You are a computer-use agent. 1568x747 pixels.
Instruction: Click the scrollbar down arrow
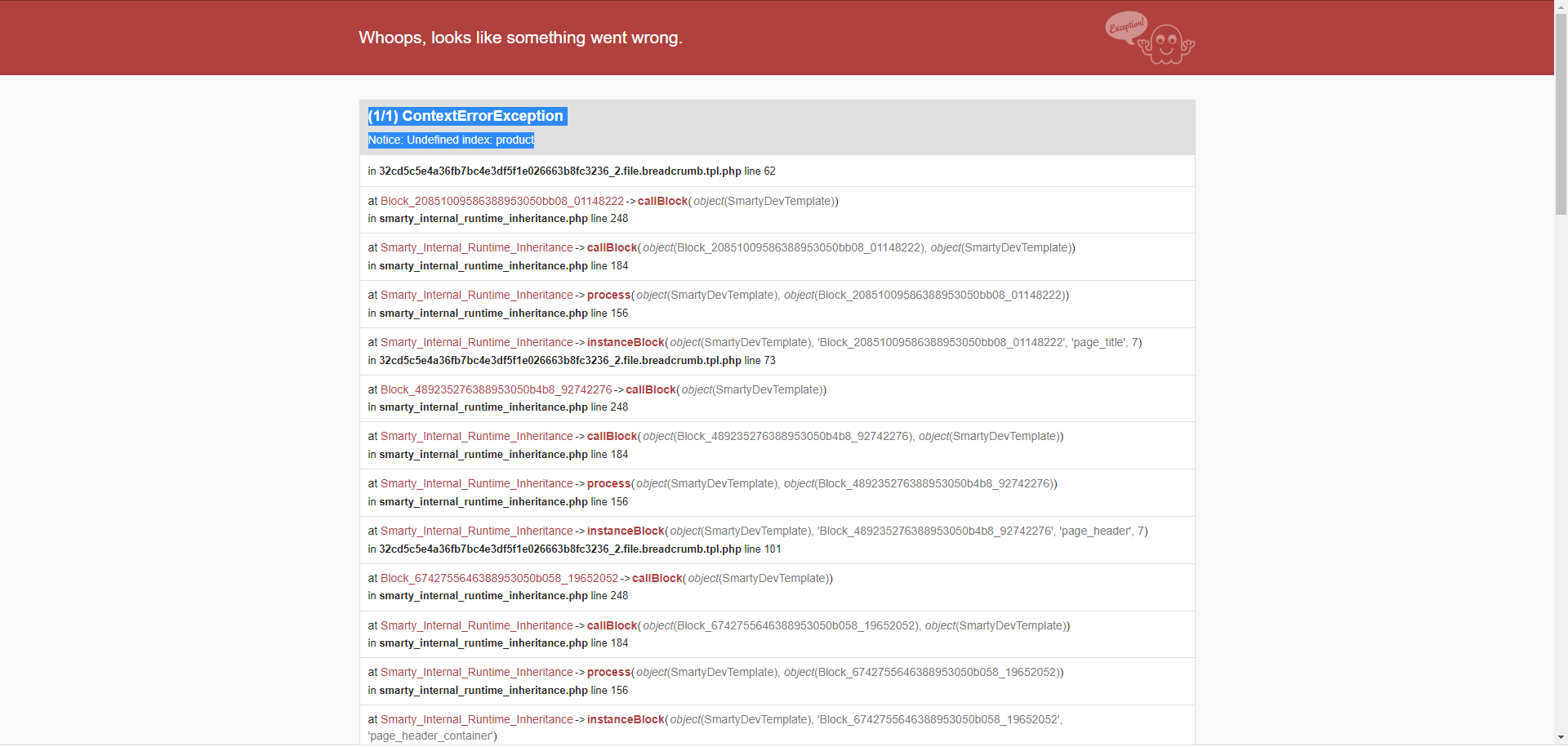click(x=1561, y=739)
